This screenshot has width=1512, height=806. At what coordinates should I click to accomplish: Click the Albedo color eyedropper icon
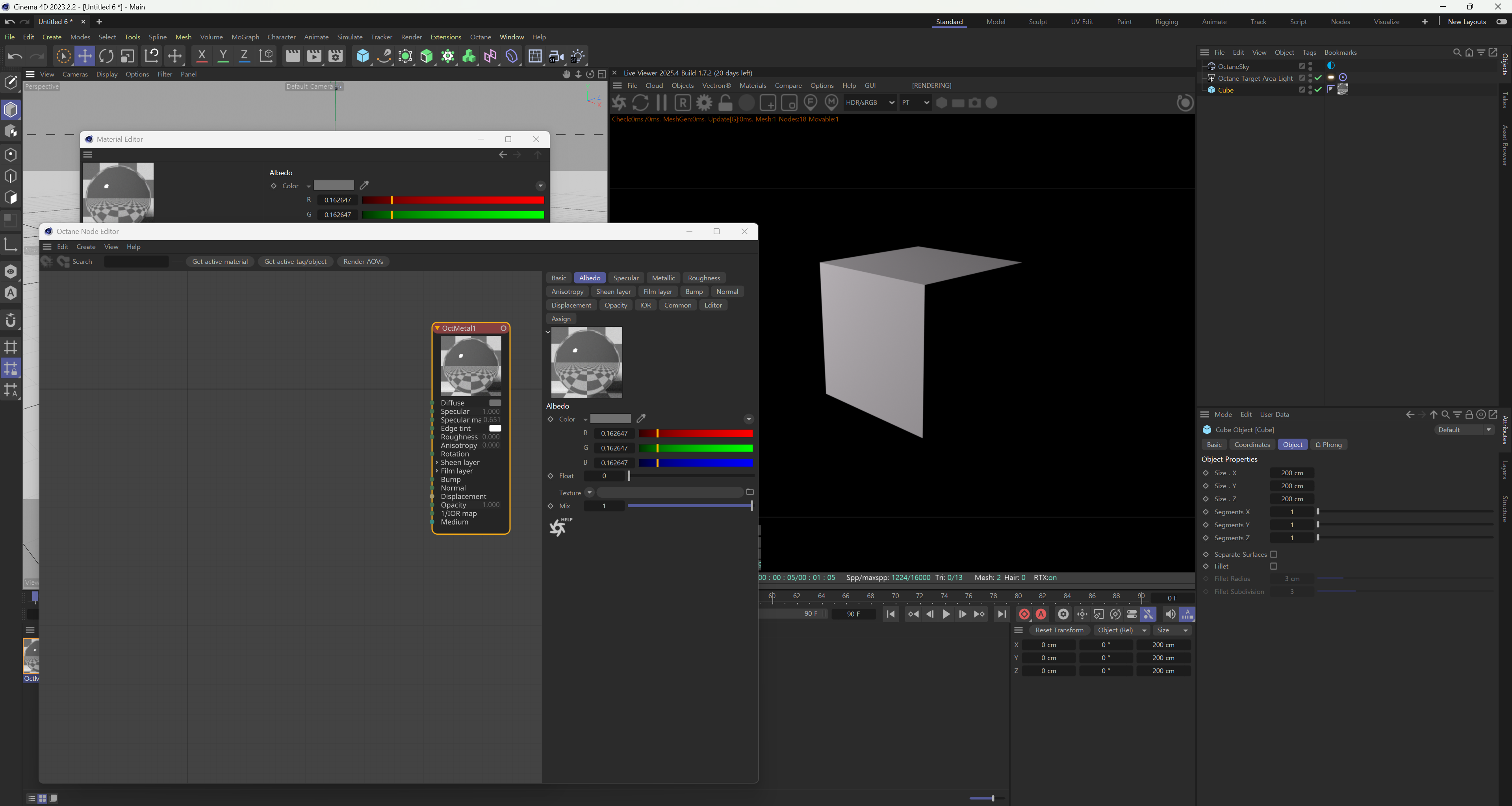pos(641,418)
